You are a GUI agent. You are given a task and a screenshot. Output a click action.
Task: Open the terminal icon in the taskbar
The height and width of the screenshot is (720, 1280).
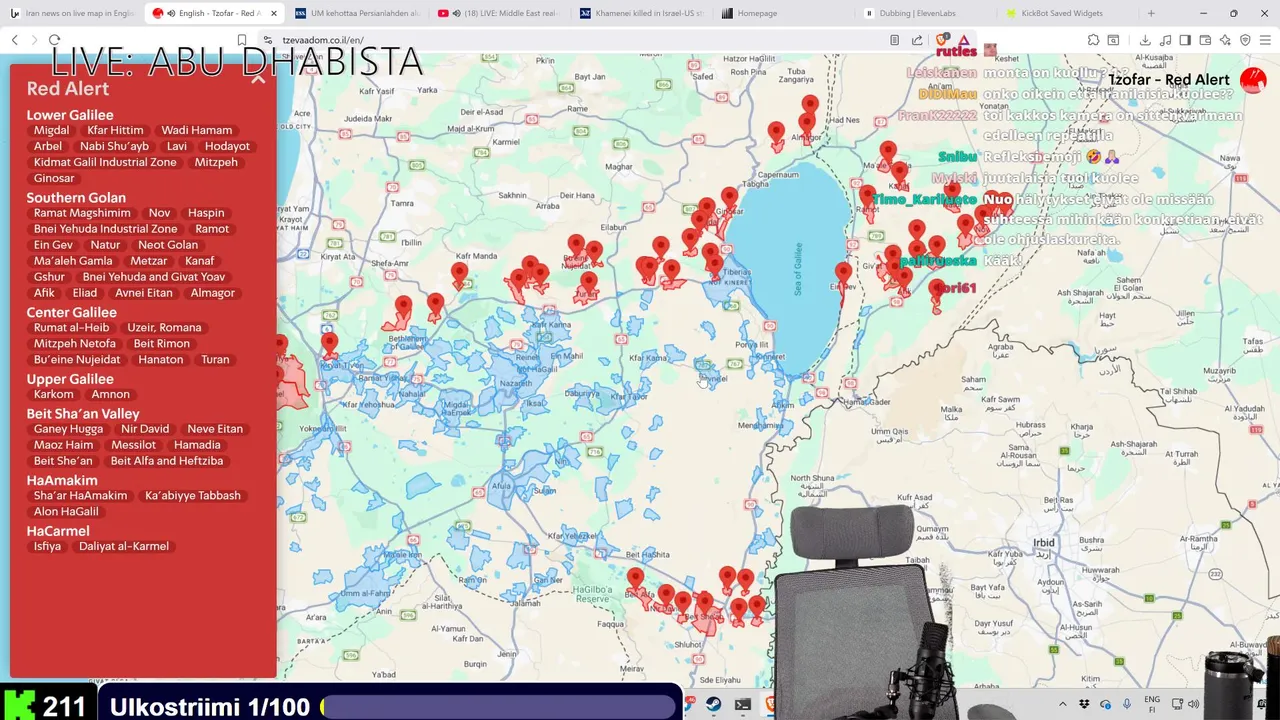[743, 705]
